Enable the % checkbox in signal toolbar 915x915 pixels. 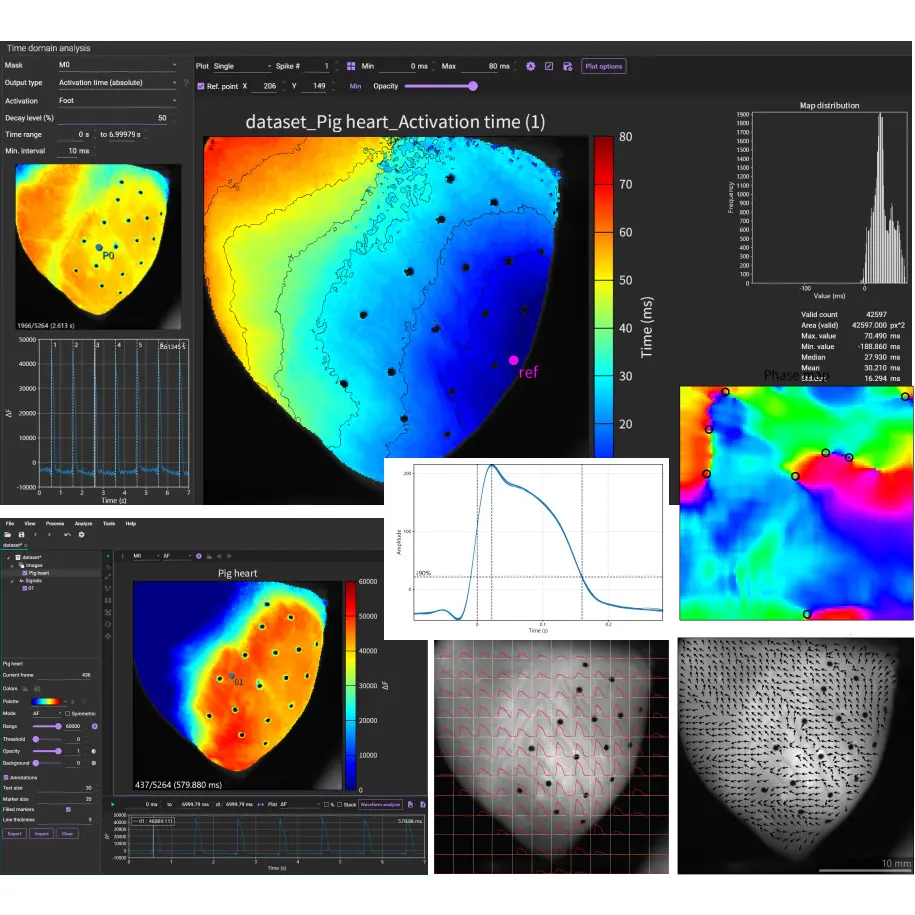point(326,804)
